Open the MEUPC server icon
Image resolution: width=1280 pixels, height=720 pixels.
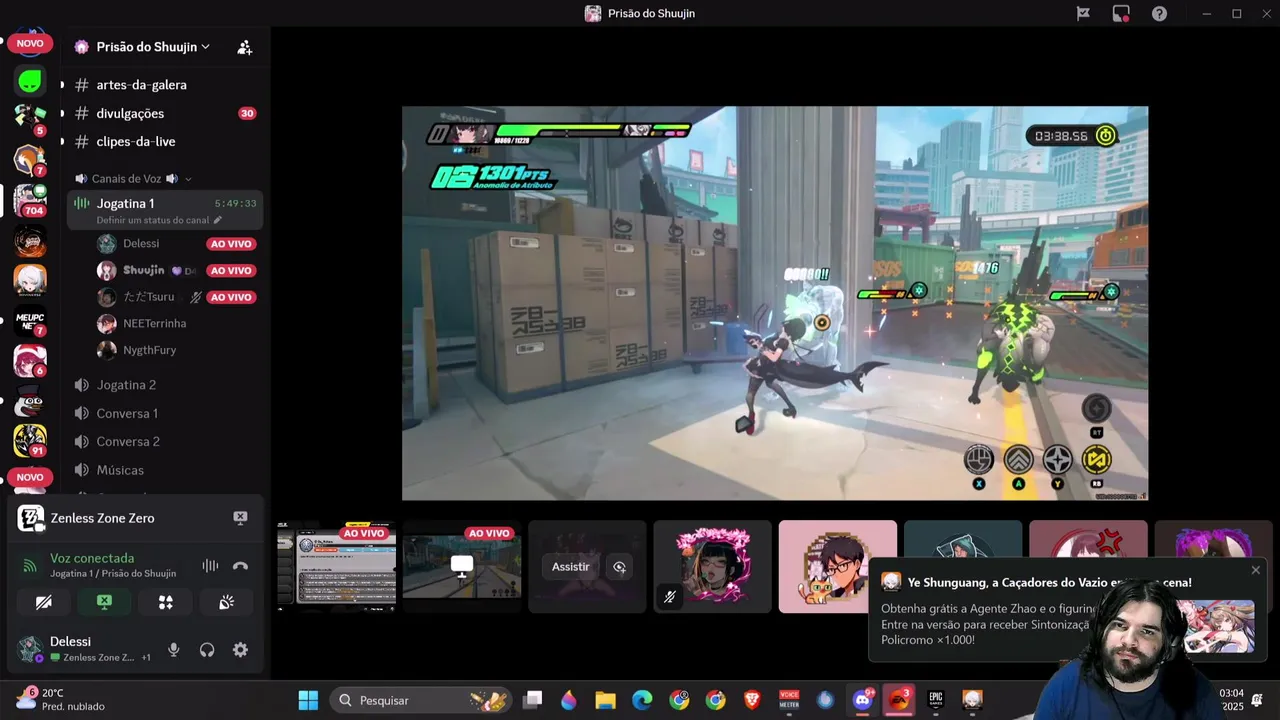coord(30,320)
